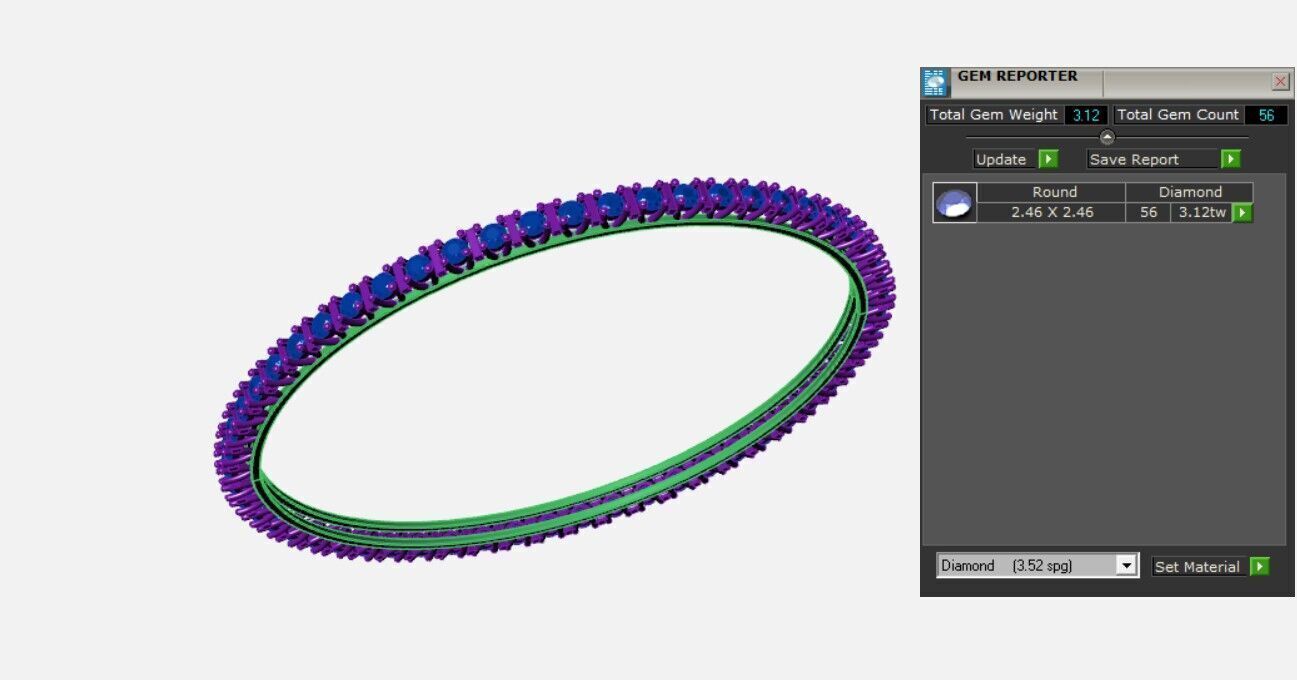Image resolution: width=1297 pixels, height=680 pixels.
Task: Select the round gem thumbnail icon
Action: pyautogui.click(x=954, y=203)
